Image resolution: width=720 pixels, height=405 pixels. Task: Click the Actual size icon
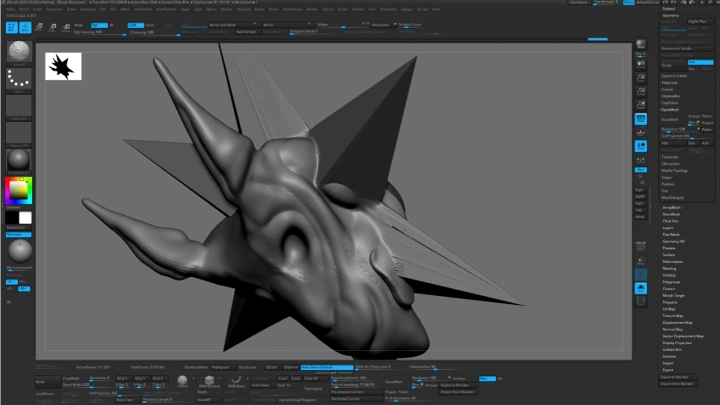point(641,92)
